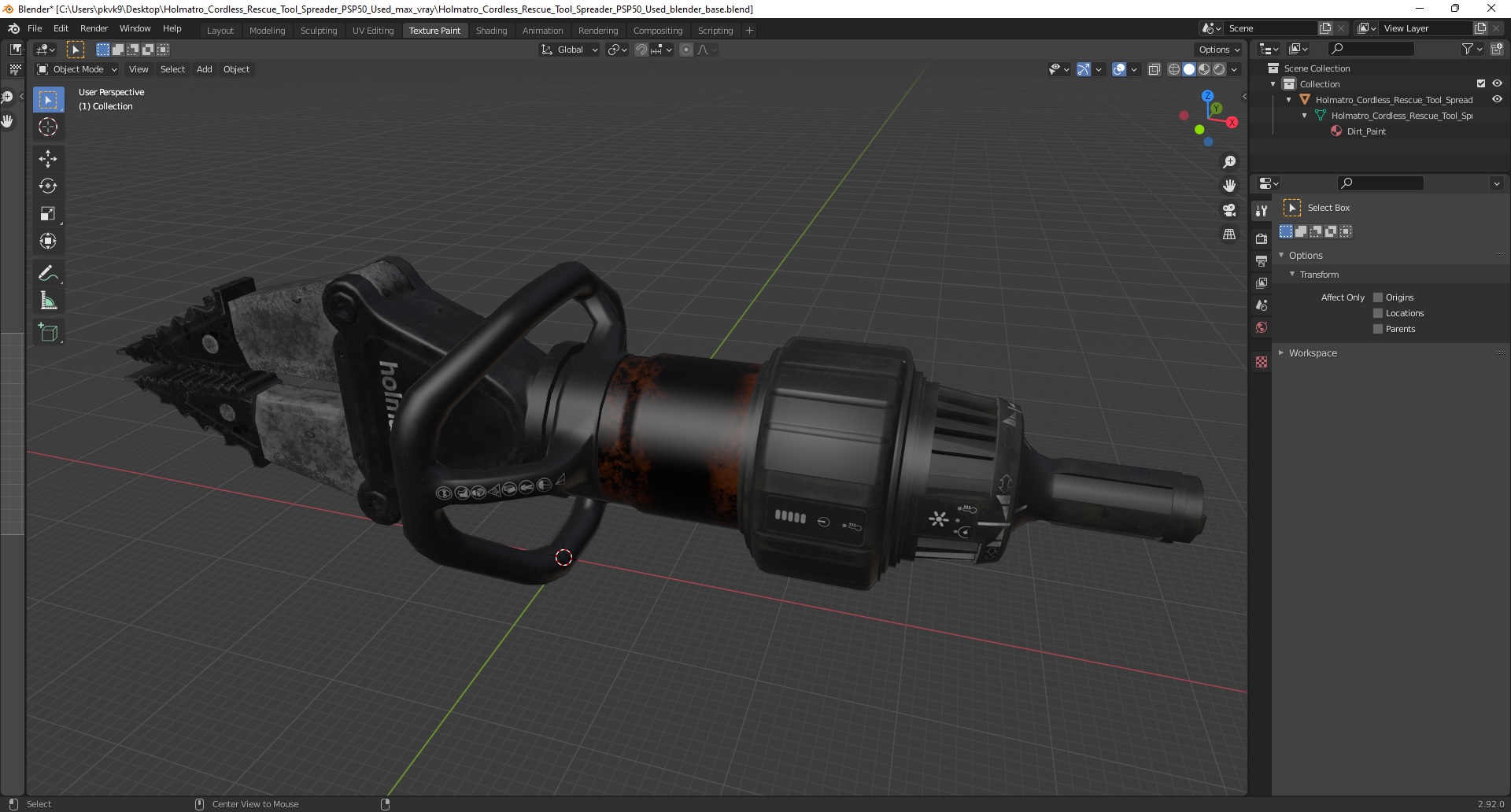This screenshot has height=812, width=1511.
Task: Toggle X-Ray display
Action: pos(1154,69)
